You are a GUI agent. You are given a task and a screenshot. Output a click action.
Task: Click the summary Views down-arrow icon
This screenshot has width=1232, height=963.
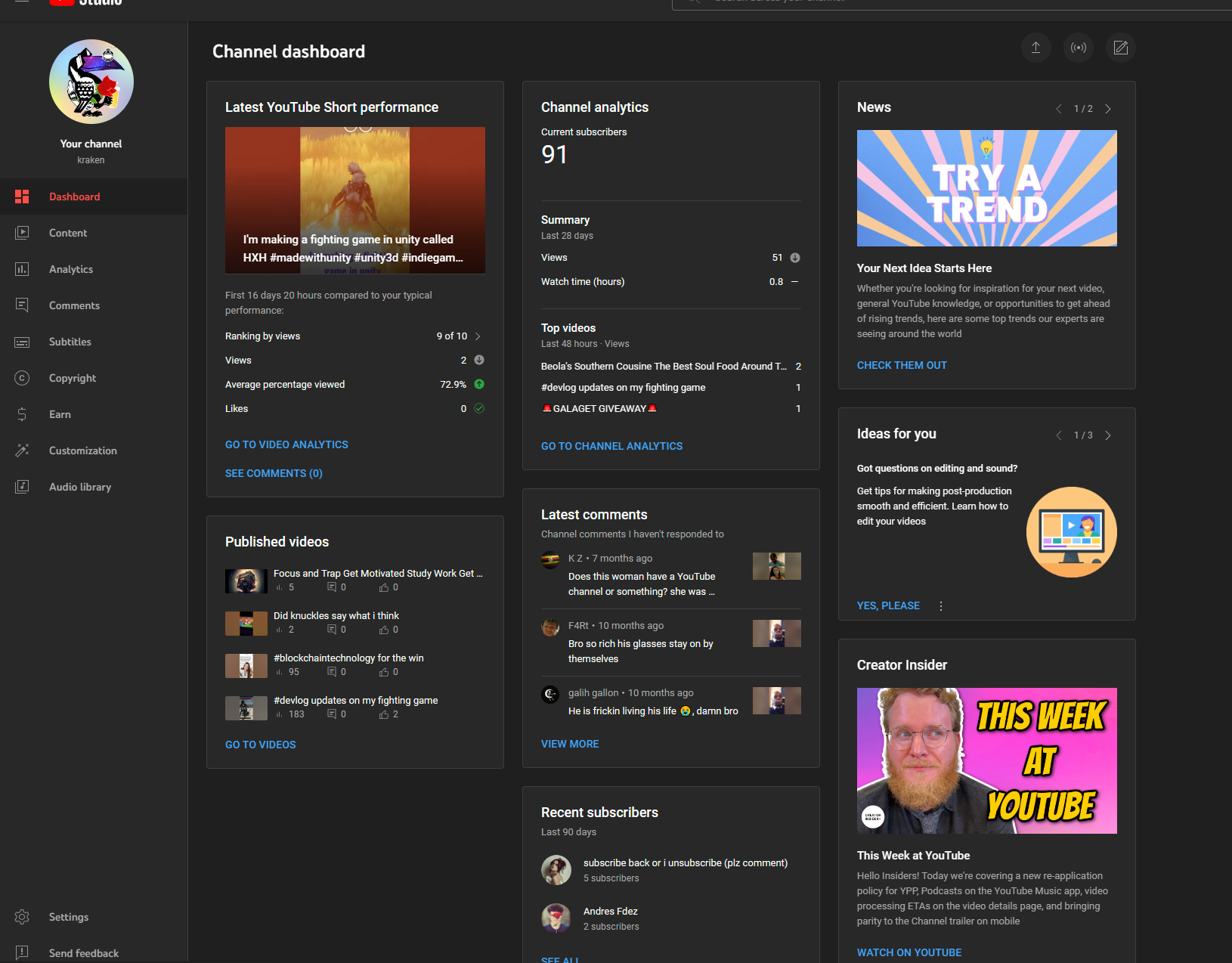[x=795, y=258]
